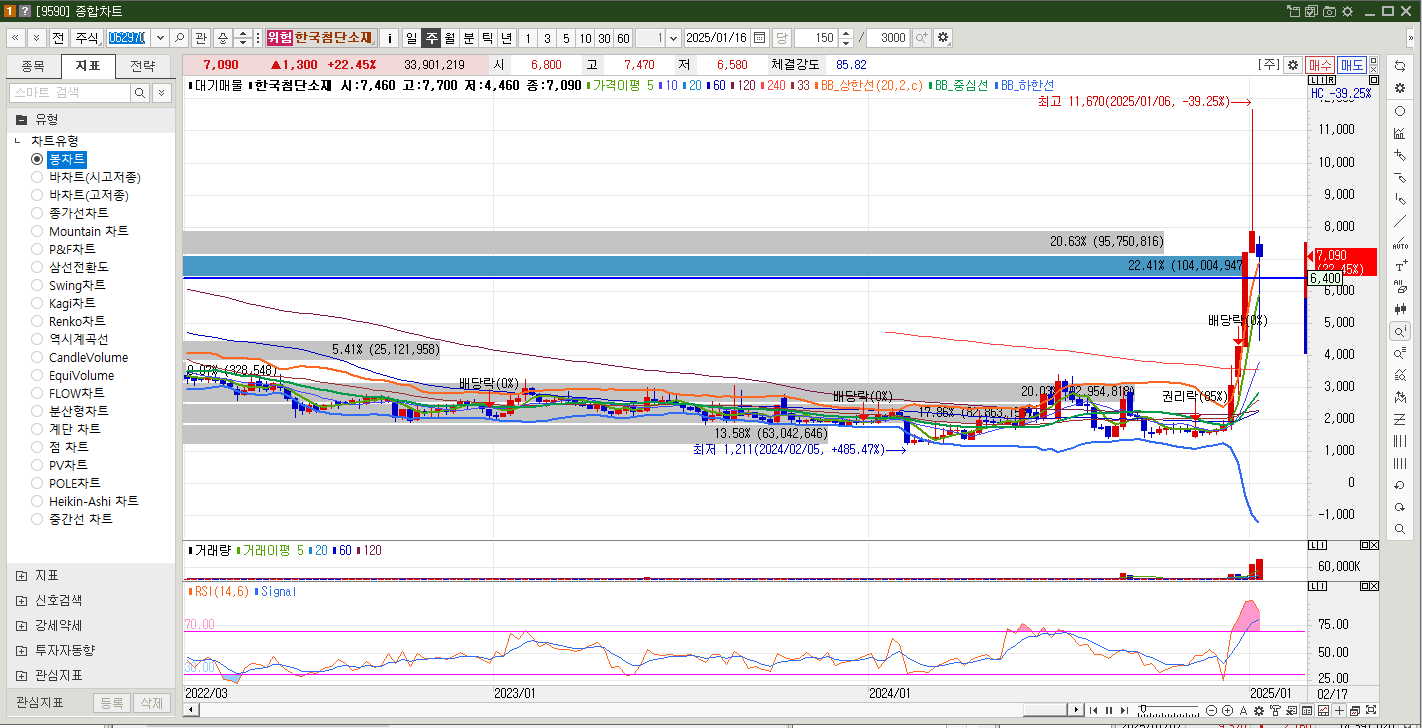Choose Mountain 차트 chart type

(37, 231)
